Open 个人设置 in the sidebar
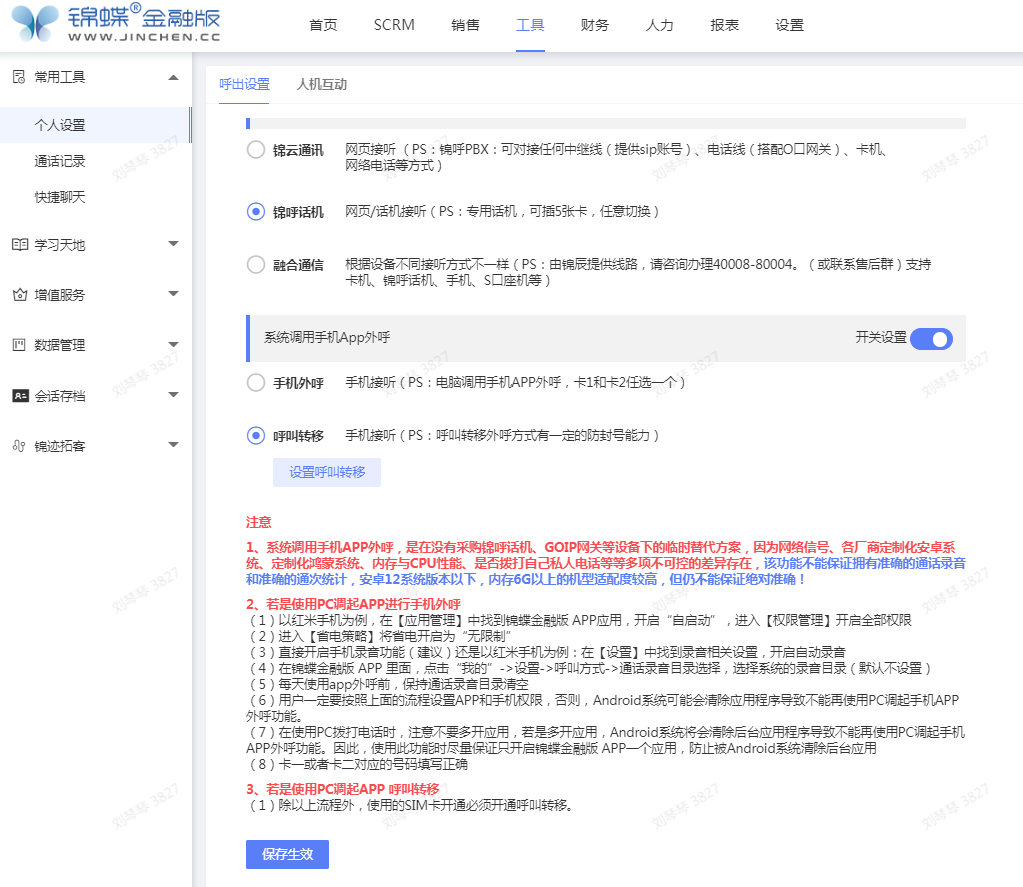Image resolution: width=1023 pixels, height=887 pixels. click(95, 125)
